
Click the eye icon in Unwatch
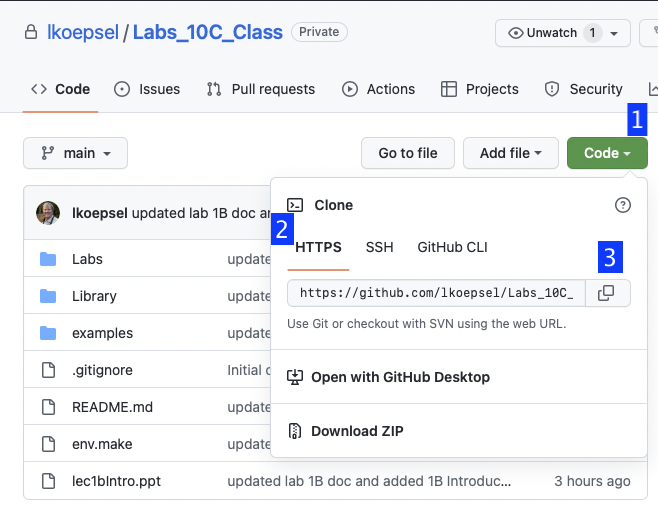tap(515, 33)
